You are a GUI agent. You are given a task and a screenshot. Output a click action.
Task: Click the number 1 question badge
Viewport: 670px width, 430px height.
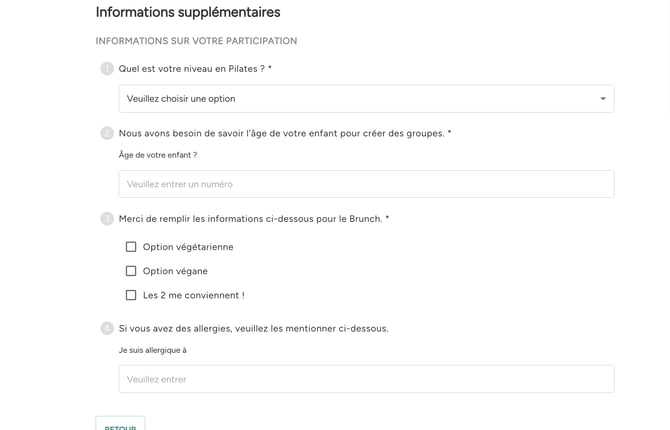(107, 68)
